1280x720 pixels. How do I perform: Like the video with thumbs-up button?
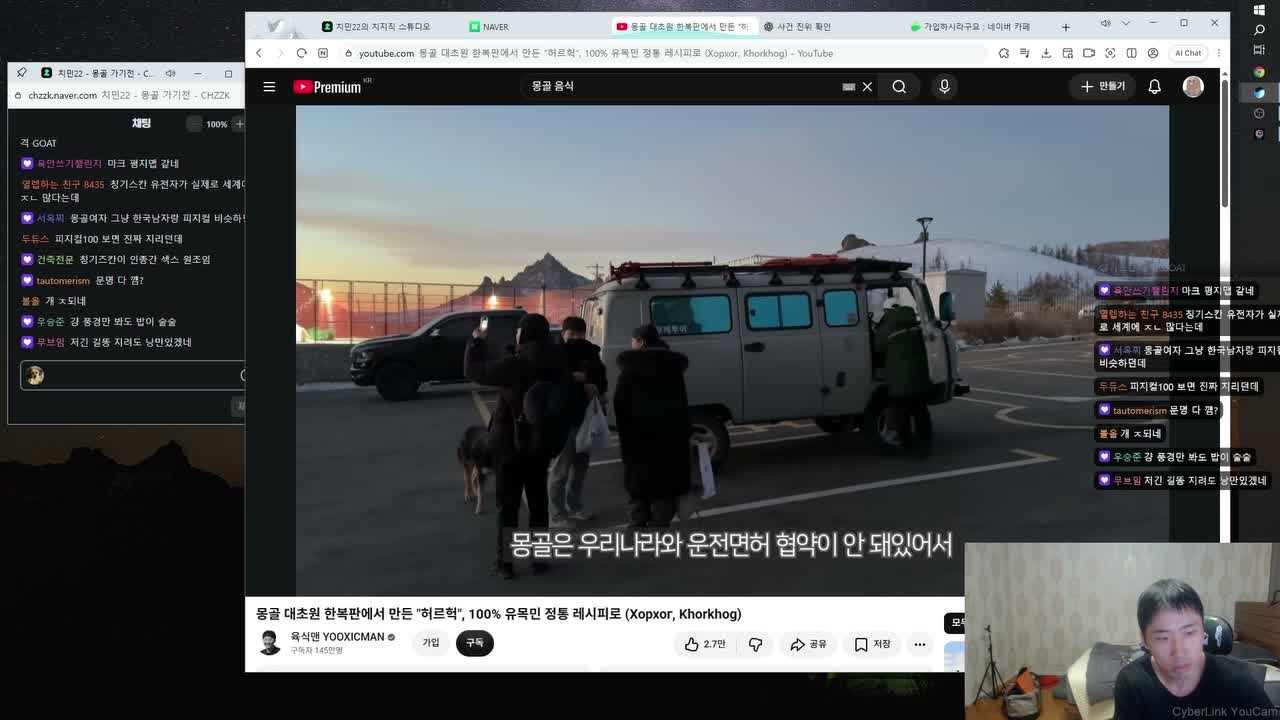(x=705, y=644)
